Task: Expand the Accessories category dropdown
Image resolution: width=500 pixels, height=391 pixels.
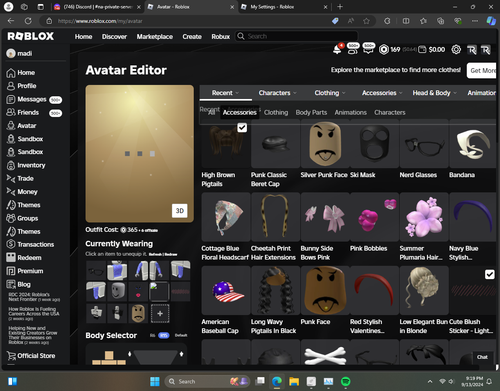Action: pos(382,93)
